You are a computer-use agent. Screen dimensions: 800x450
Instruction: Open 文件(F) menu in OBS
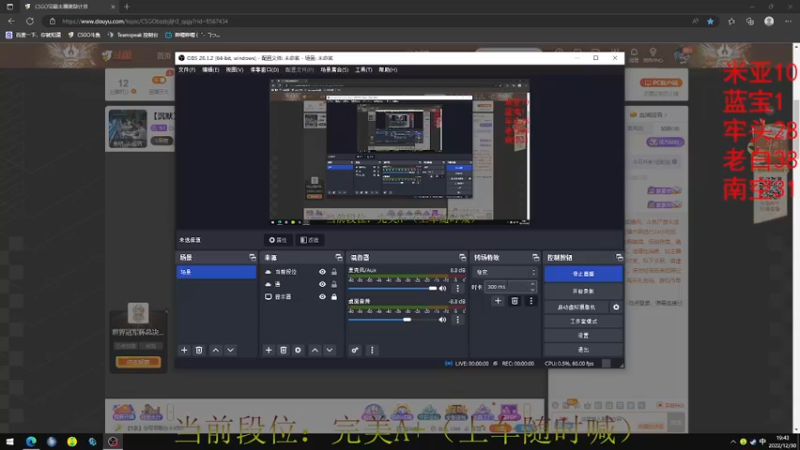click(x=187, y=70)
